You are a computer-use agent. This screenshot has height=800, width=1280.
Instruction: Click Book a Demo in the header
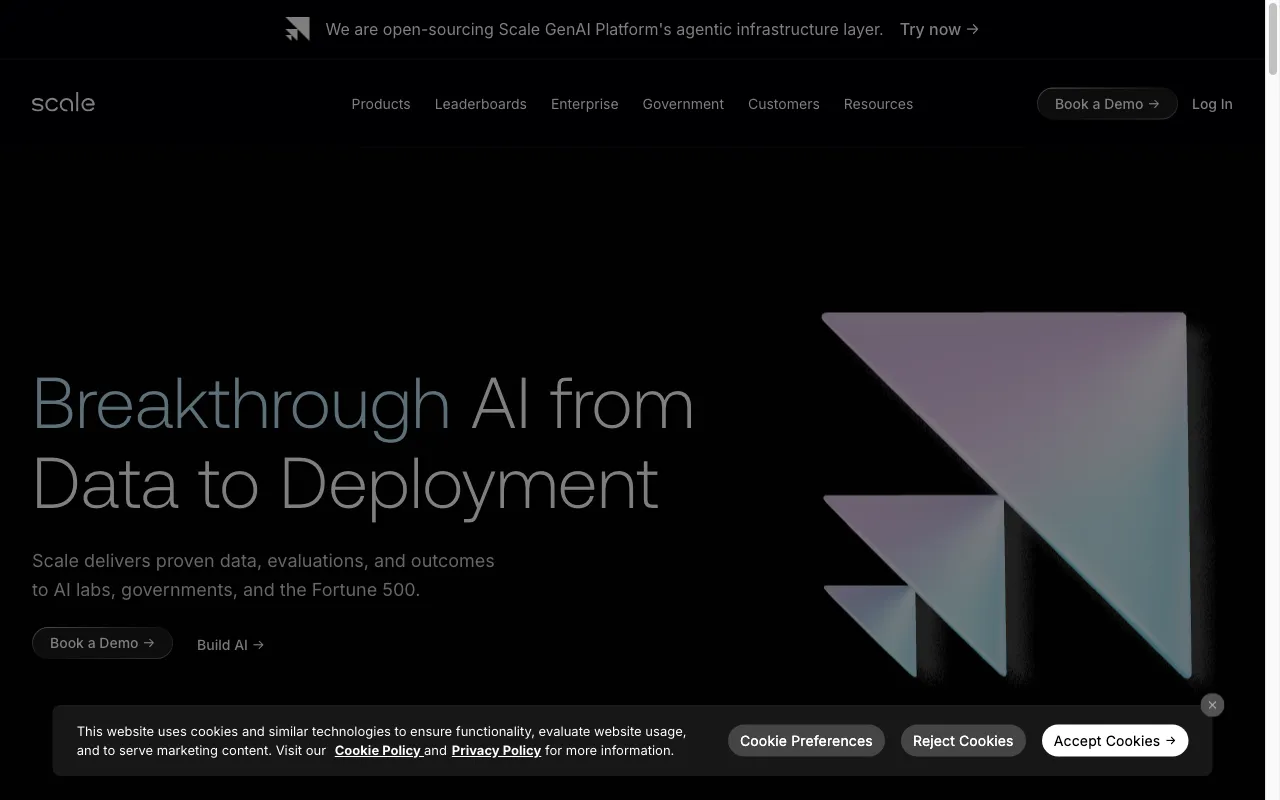(x=1107, y=104)
